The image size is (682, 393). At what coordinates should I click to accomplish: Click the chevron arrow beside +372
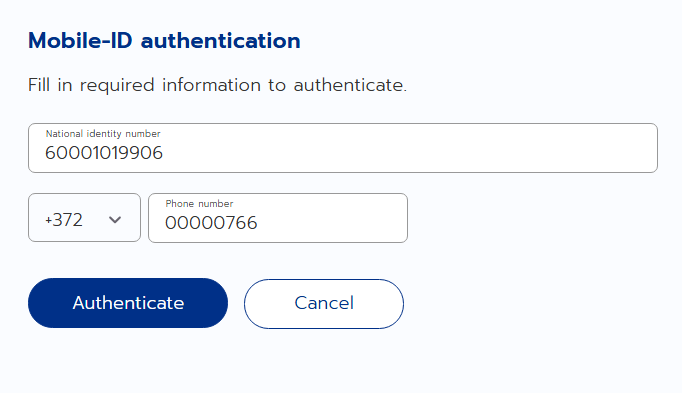pos(115,220)
